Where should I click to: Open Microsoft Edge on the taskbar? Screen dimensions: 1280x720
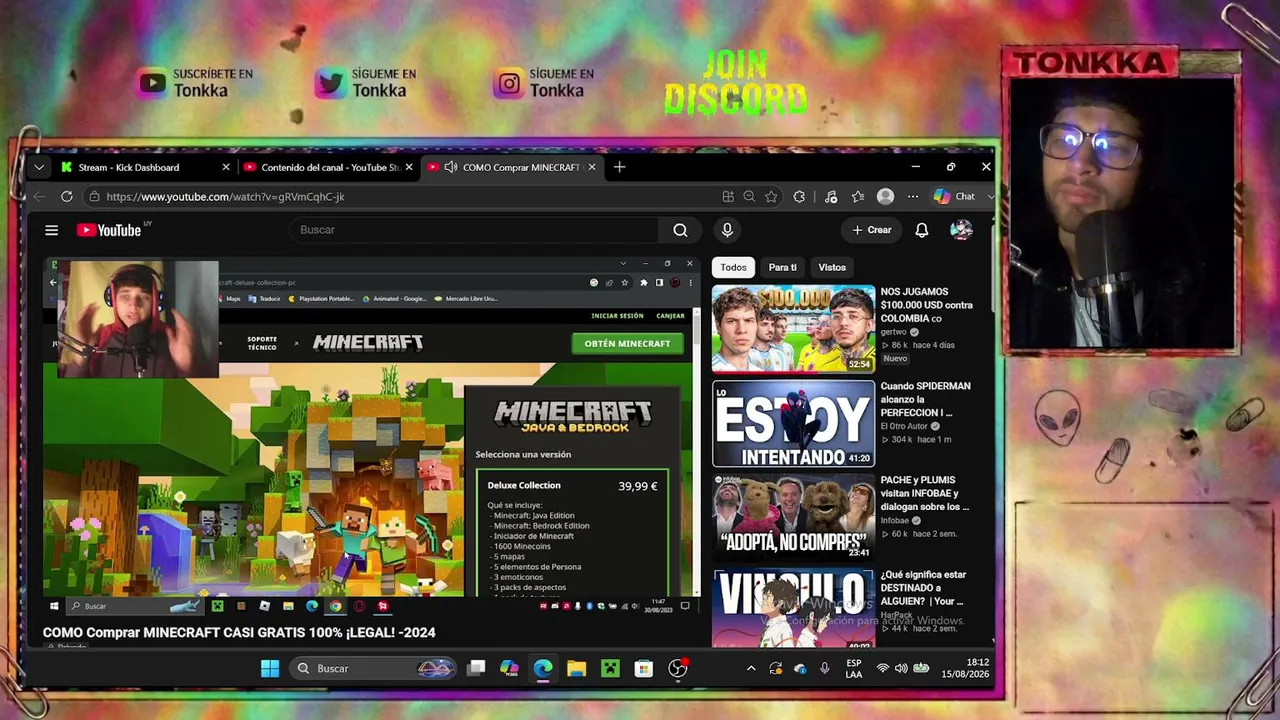543,668
